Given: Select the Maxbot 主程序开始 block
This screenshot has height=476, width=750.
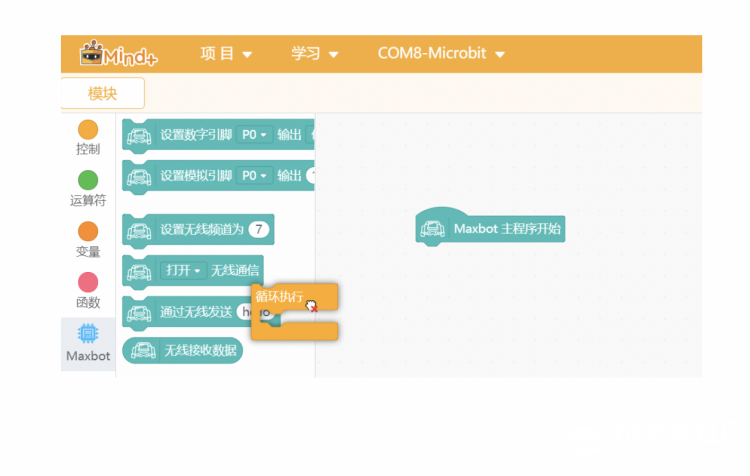Looking at the screenshot, I should pos(490,228).
